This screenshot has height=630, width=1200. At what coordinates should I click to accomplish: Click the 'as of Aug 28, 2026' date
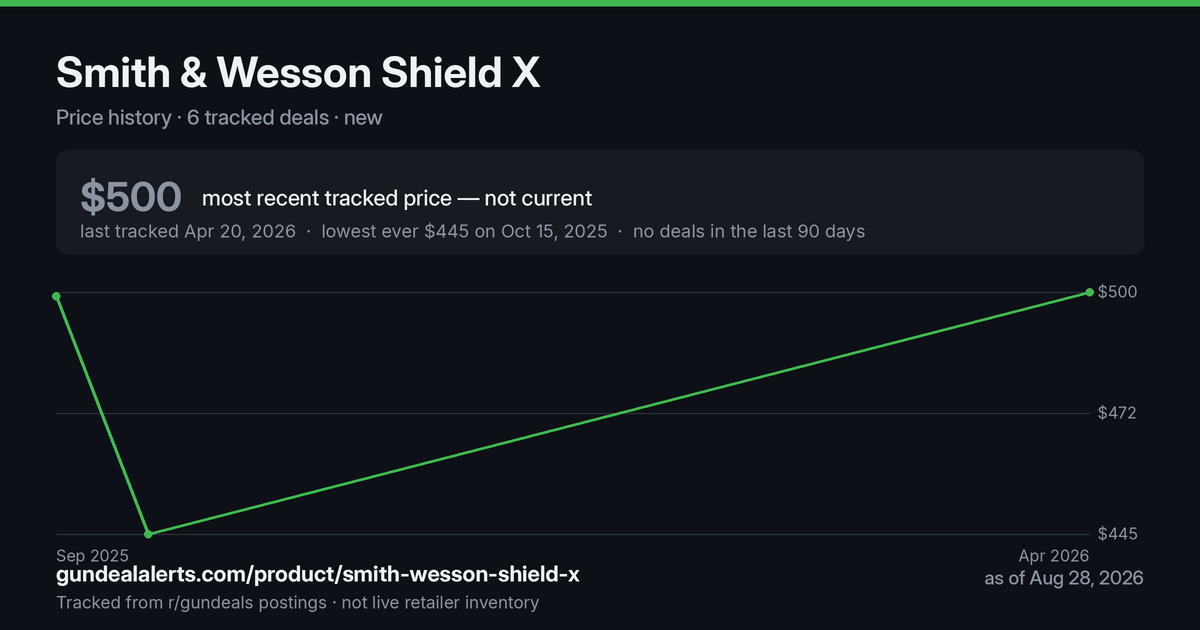[1064, 578]
